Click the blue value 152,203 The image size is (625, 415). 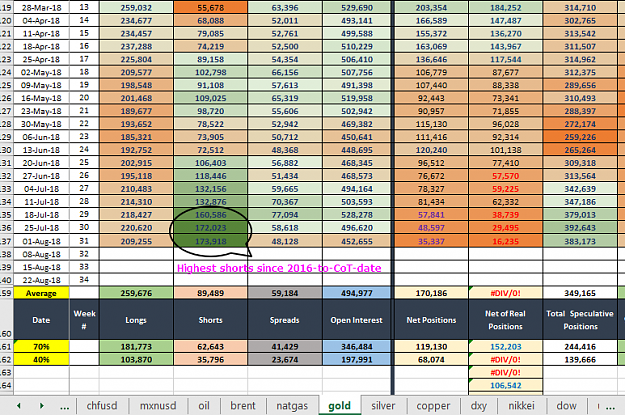coord(505,346)
